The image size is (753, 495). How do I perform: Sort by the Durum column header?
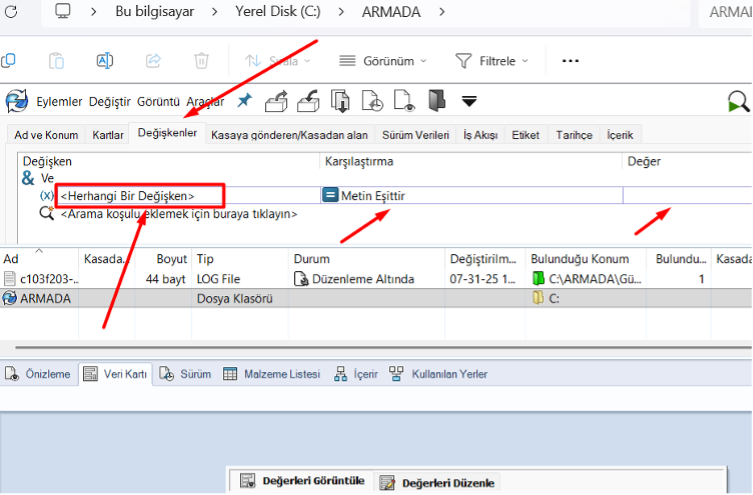pyautogui.click(x=367, y=259)
